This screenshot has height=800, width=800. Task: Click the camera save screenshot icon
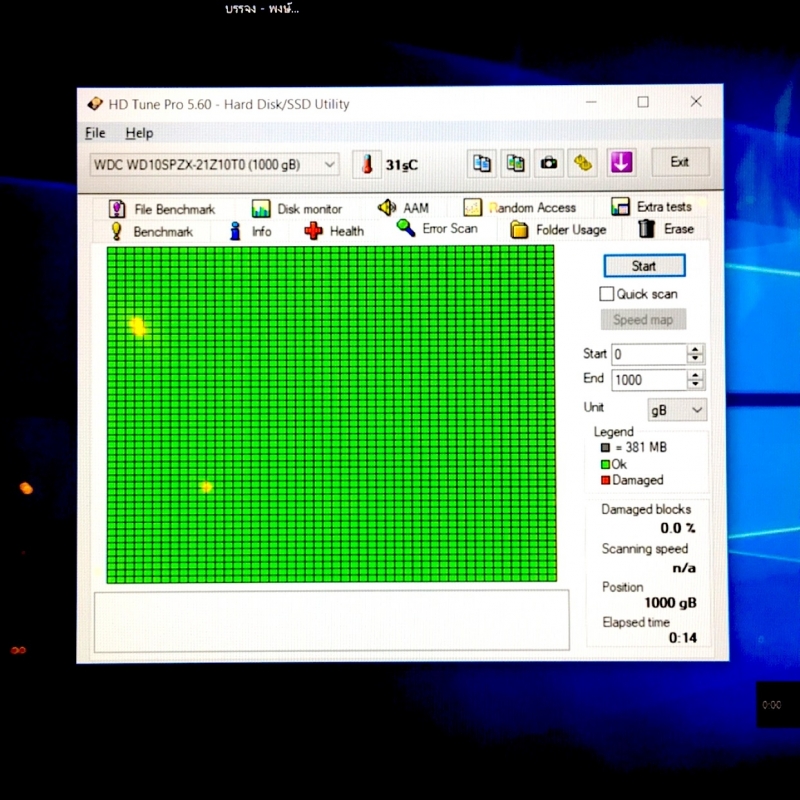pos(549,163)
